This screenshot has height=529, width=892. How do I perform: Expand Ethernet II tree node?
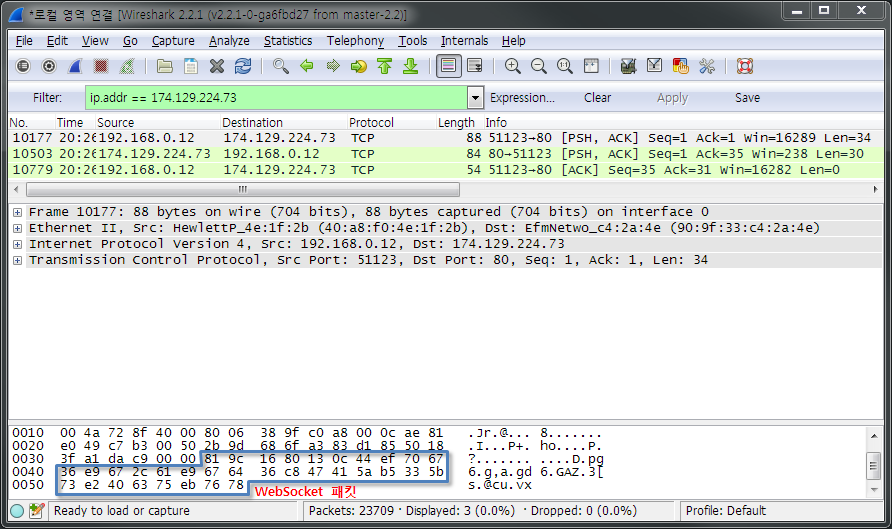tap(18, 228)
